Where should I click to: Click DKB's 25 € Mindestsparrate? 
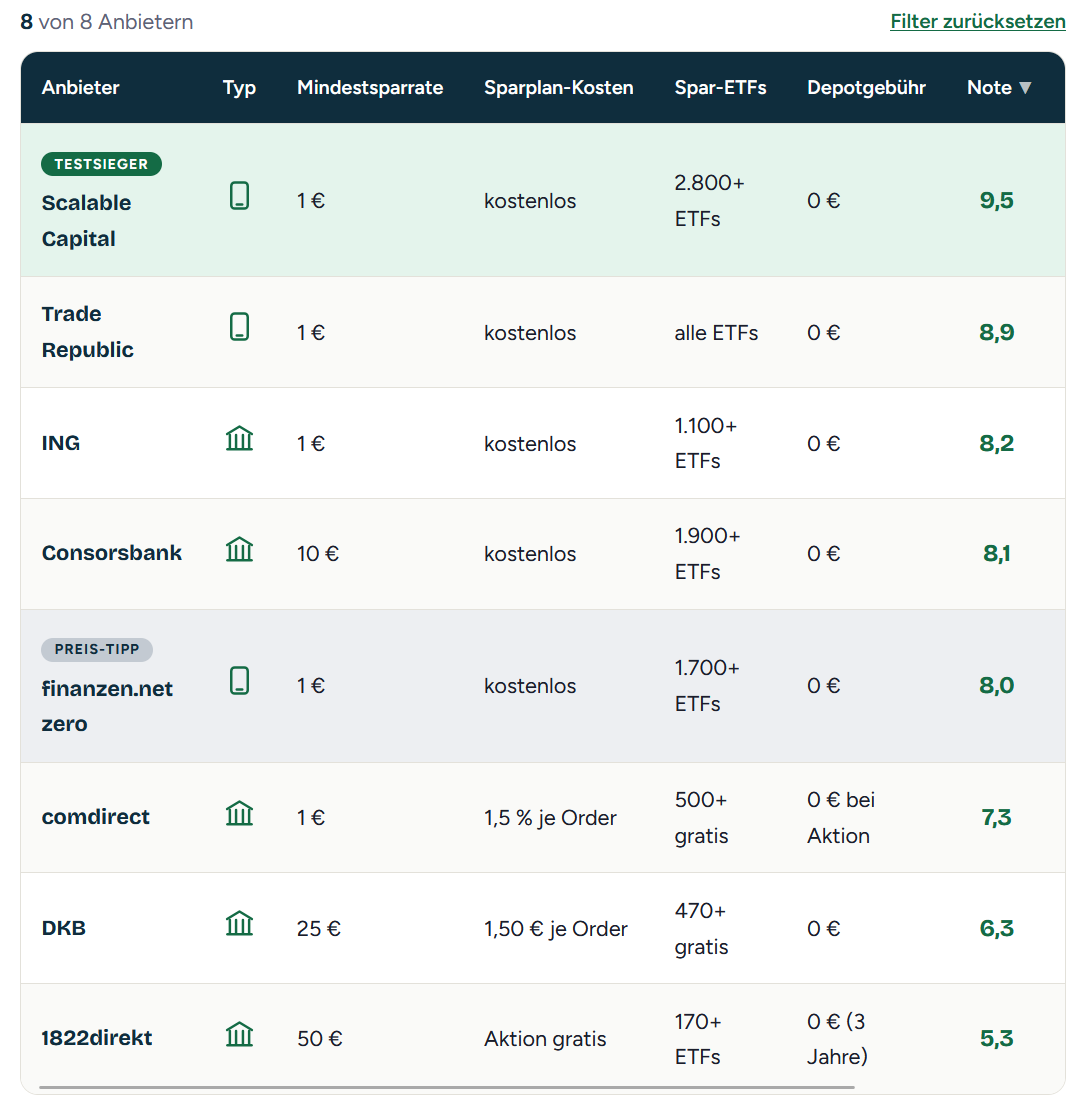(319, 929)
